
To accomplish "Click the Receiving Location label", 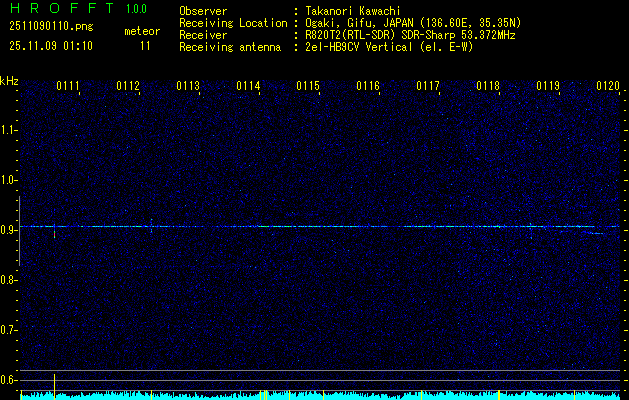I will (x=233, y=23).
